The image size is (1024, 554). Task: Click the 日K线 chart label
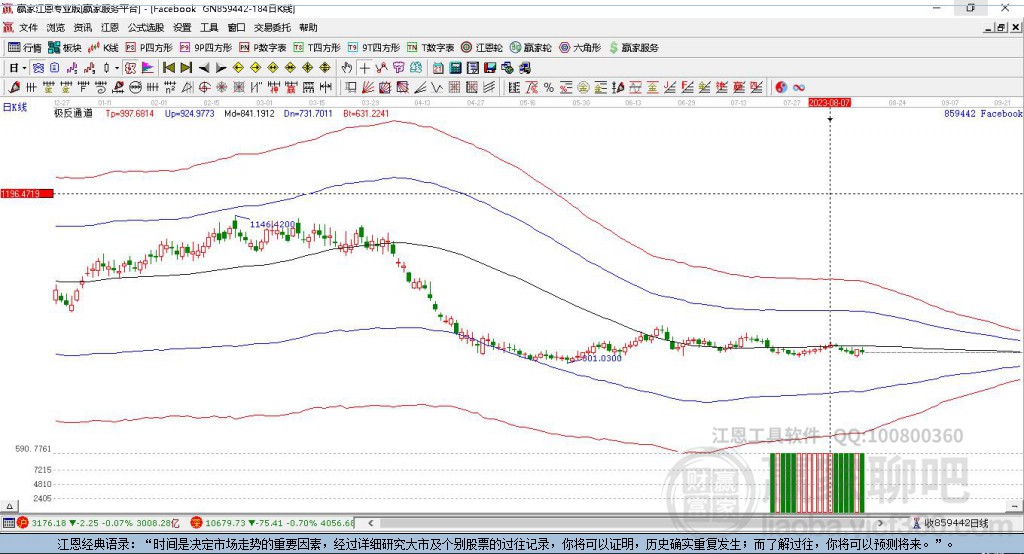tap(15, 107)
